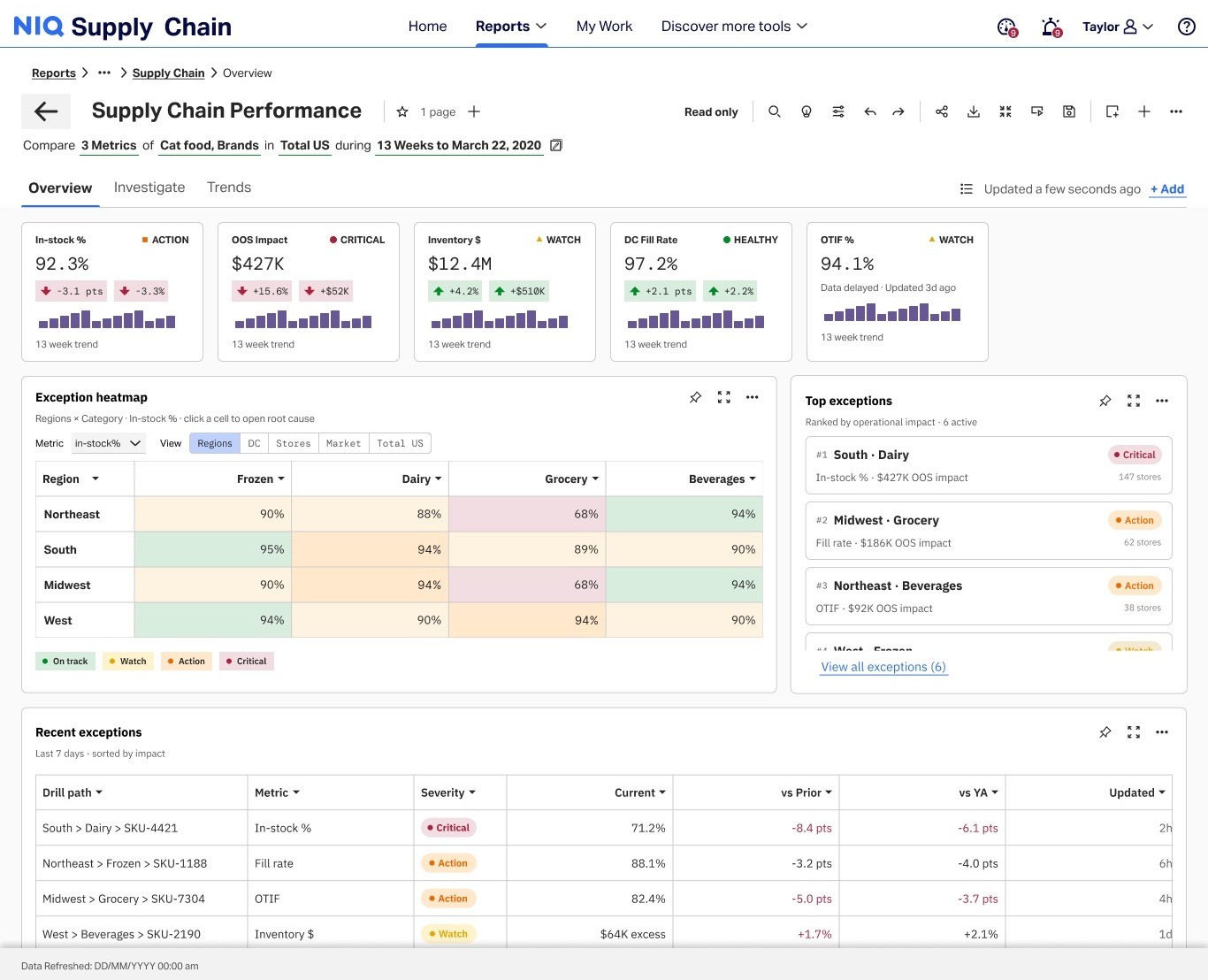
Task: Click the + Add link
Action: click(1167, 189)
